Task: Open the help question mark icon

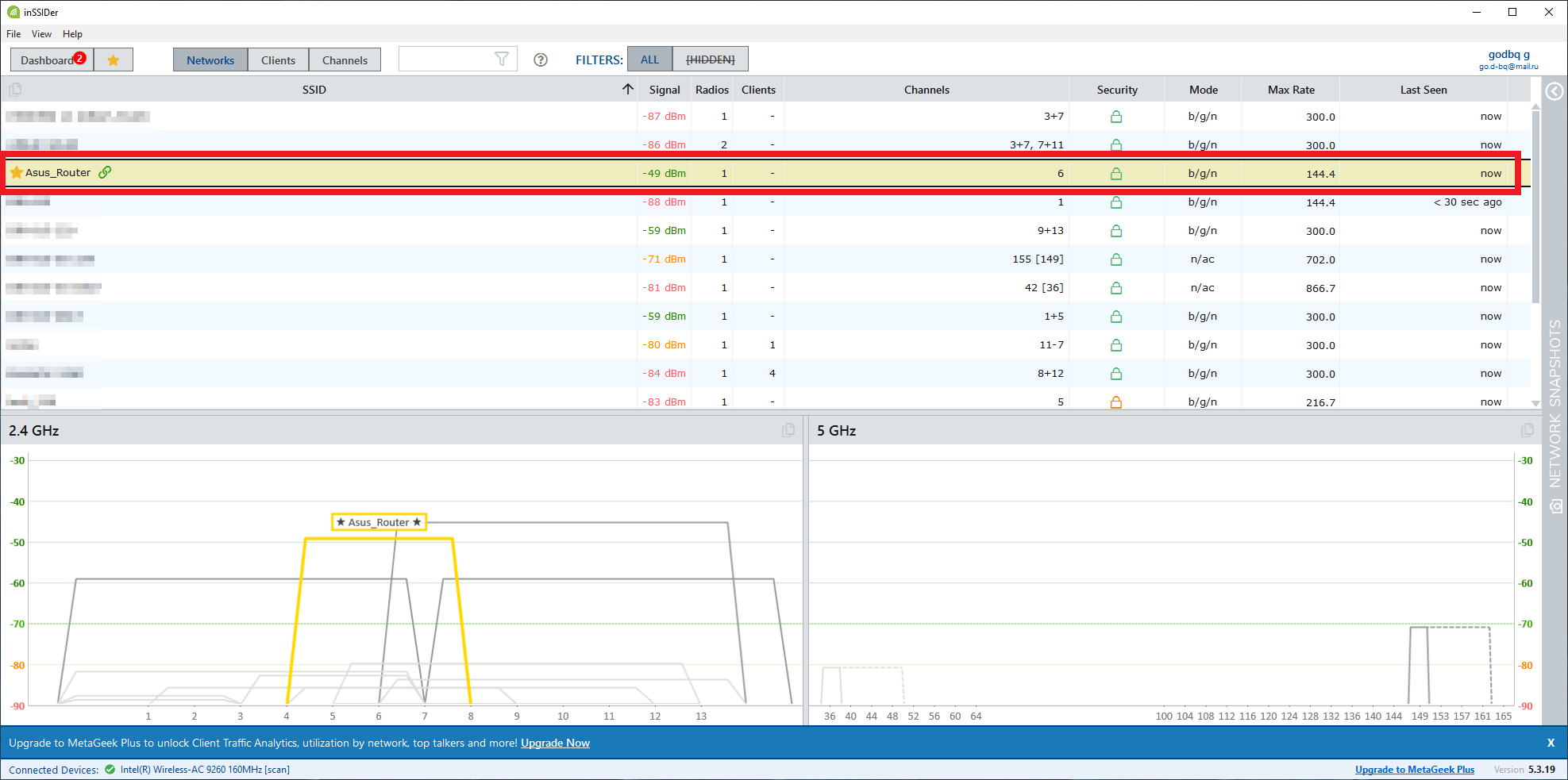Action: [x=541, y=60]
